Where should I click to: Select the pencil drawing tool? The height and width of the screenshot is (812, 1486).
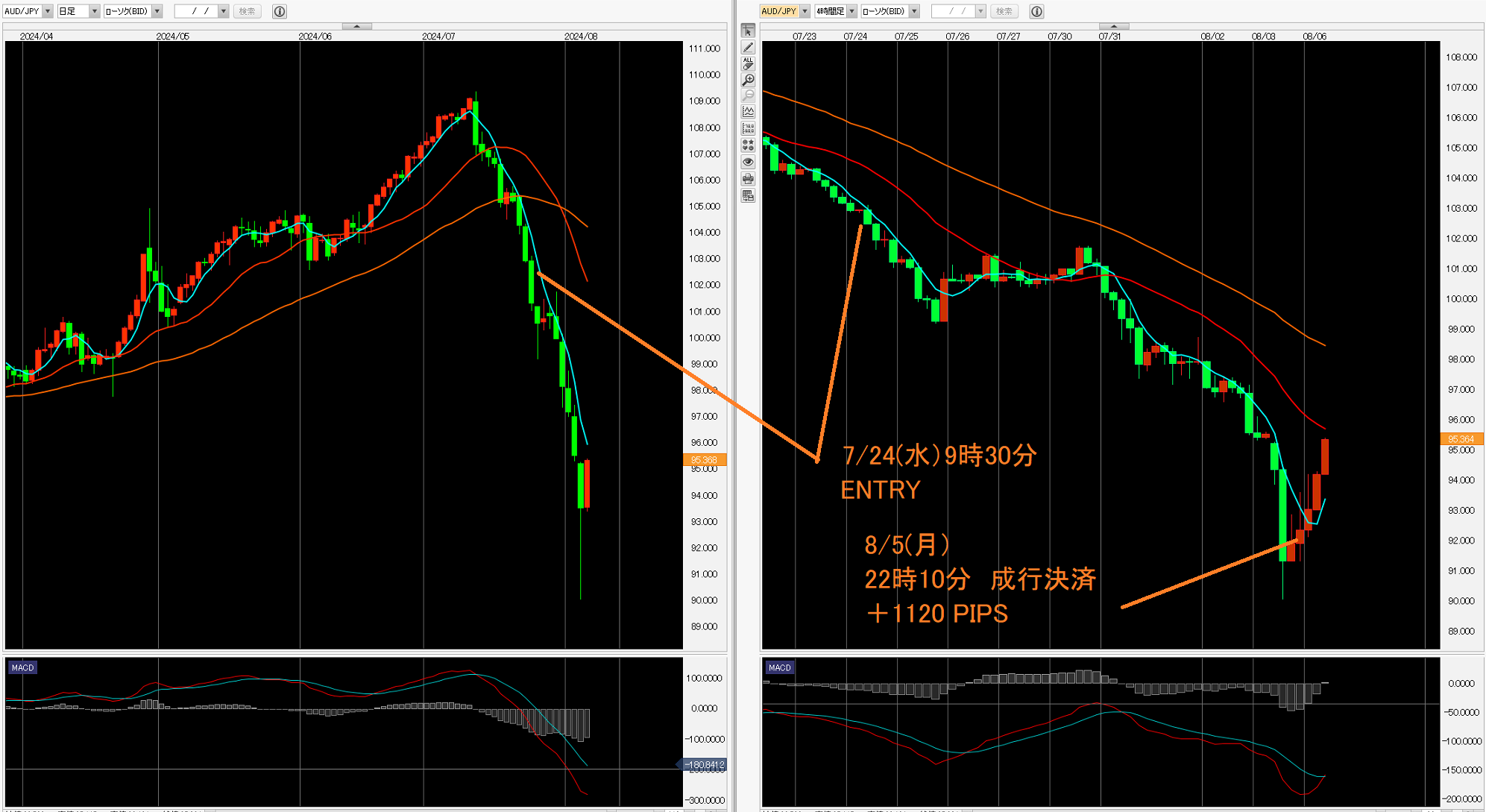pyautogui.click(x=748, y=47)
